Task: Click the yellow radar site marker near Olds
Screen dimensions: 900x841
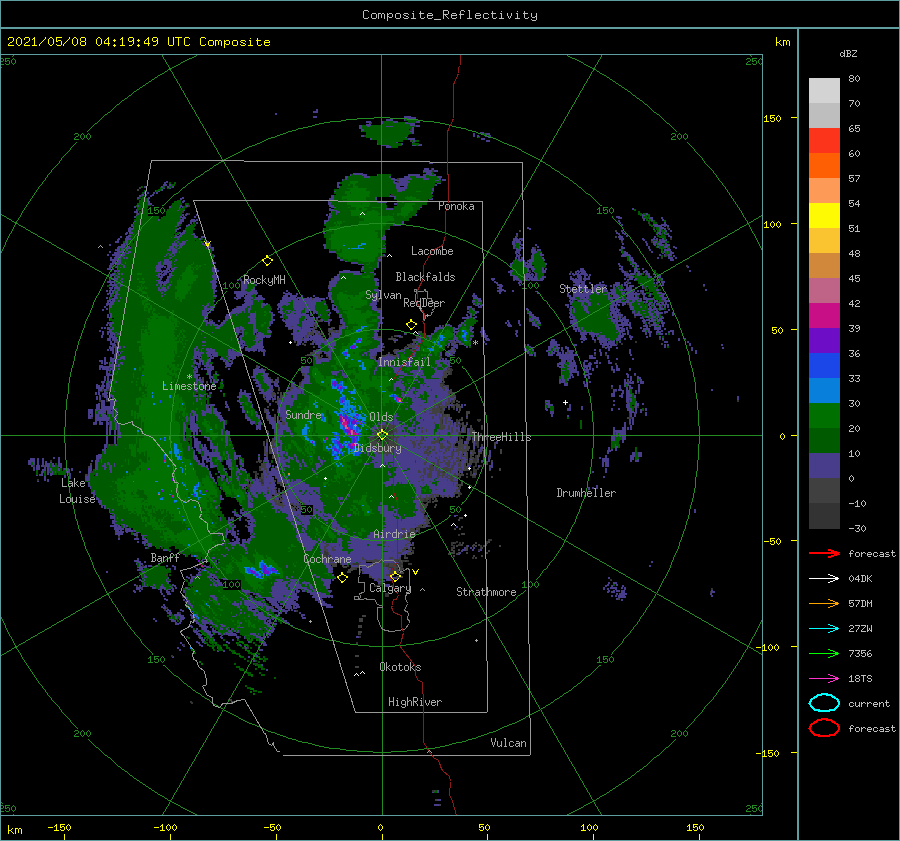Action: tap(382, 435)
